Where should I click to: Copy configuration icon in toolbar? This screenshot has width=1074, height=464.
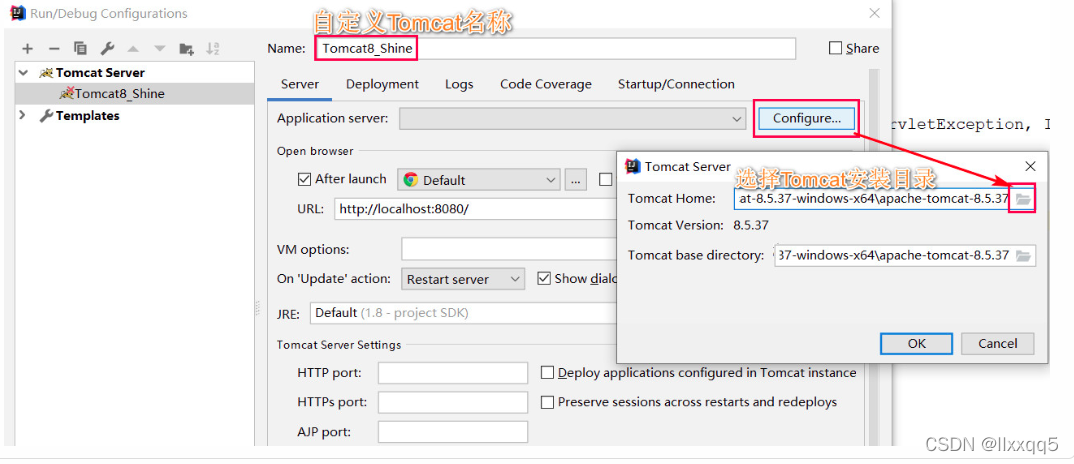pos(80,49)
